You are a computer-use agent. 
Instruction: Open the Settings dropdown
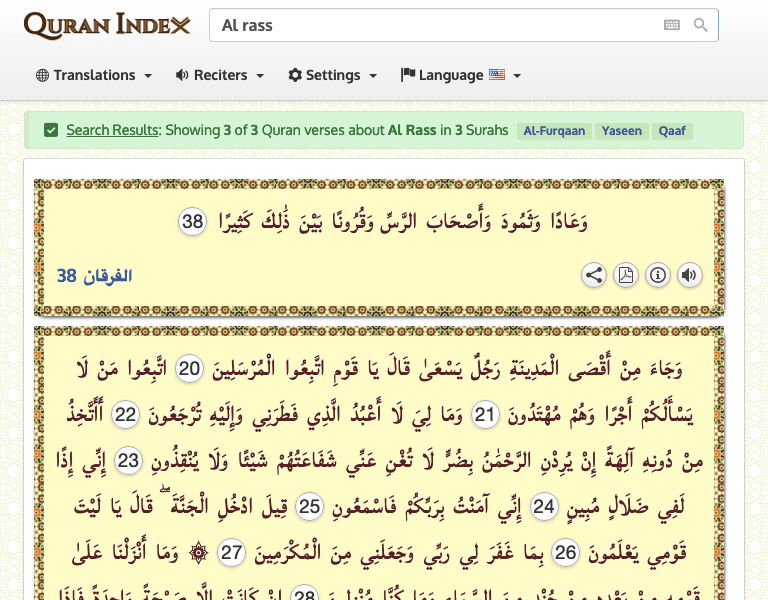click(x=333, y=75)
